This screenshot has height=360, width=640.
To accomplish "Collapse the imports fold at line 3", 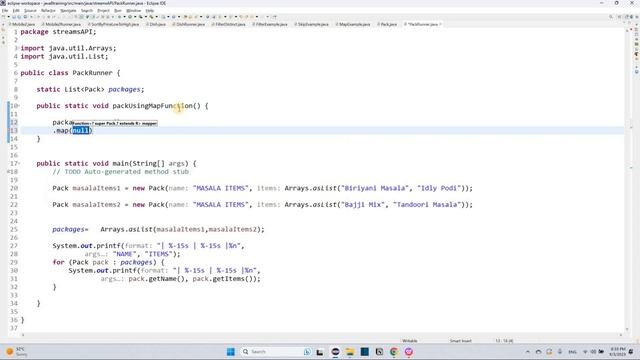I will [19, 48].
